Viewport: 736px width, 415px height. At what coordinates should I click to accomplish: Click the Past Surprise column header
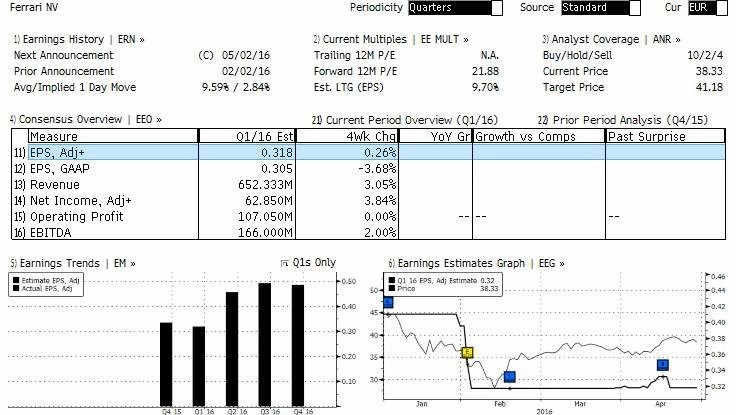coord(666,136)
